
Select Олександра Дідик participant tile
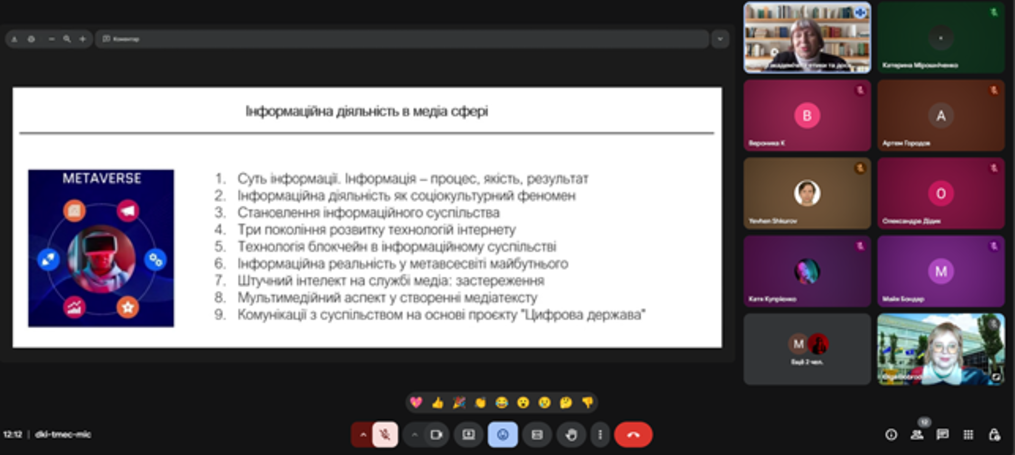point(941,193)
